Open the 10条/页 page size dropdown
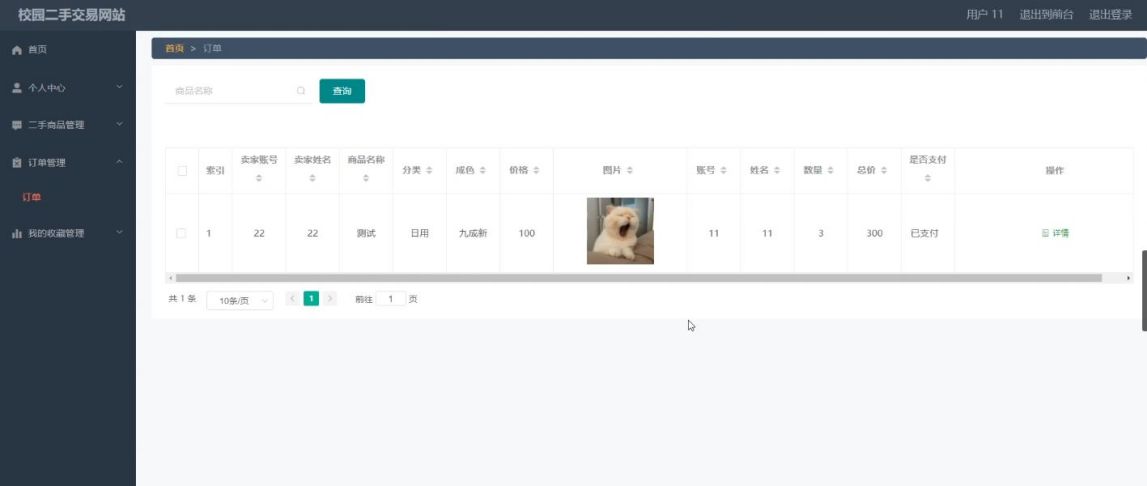The image size is (1147, 486). [240, 300]
